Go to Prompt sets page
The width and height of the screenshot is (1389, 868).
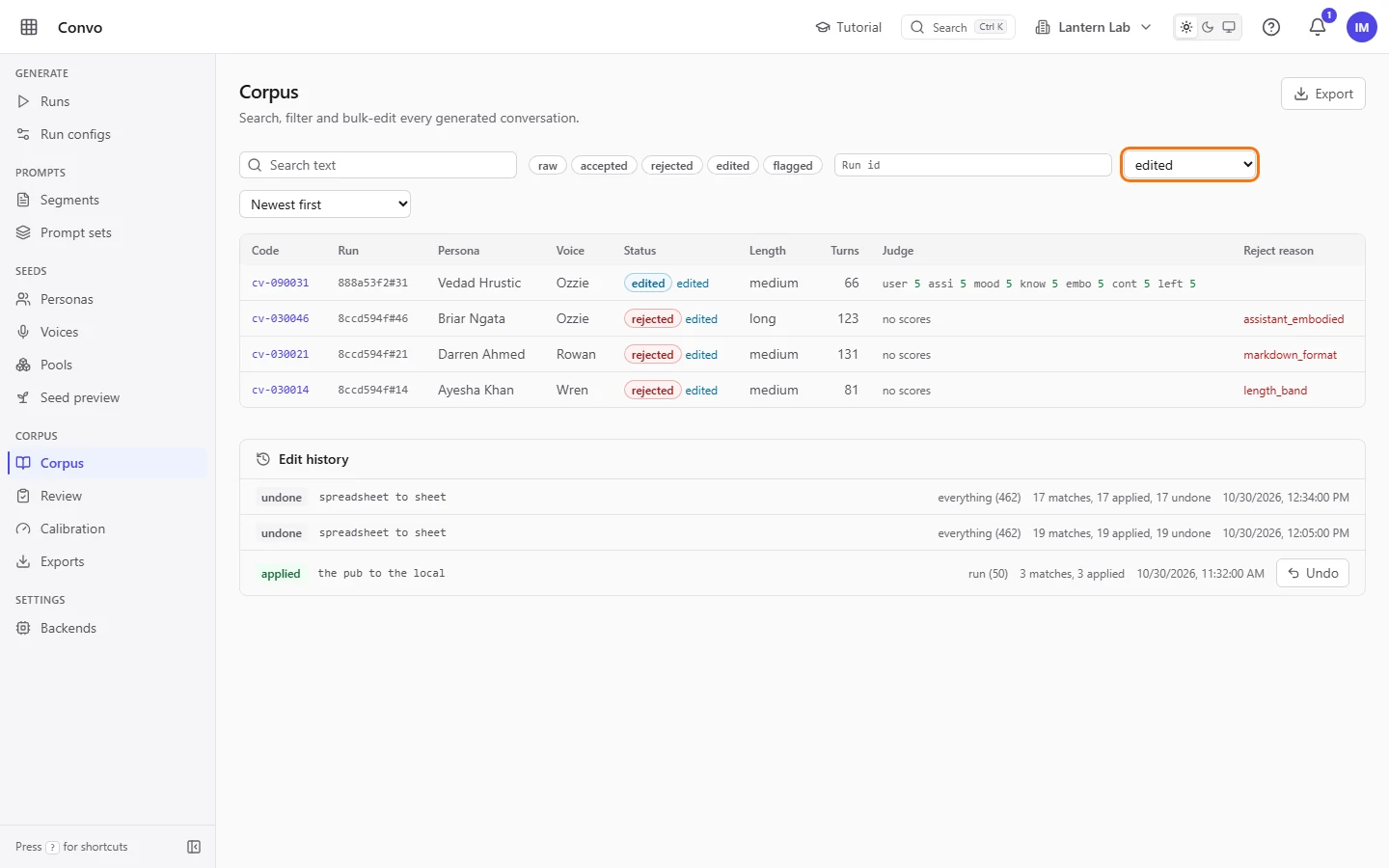click(107, 232)
